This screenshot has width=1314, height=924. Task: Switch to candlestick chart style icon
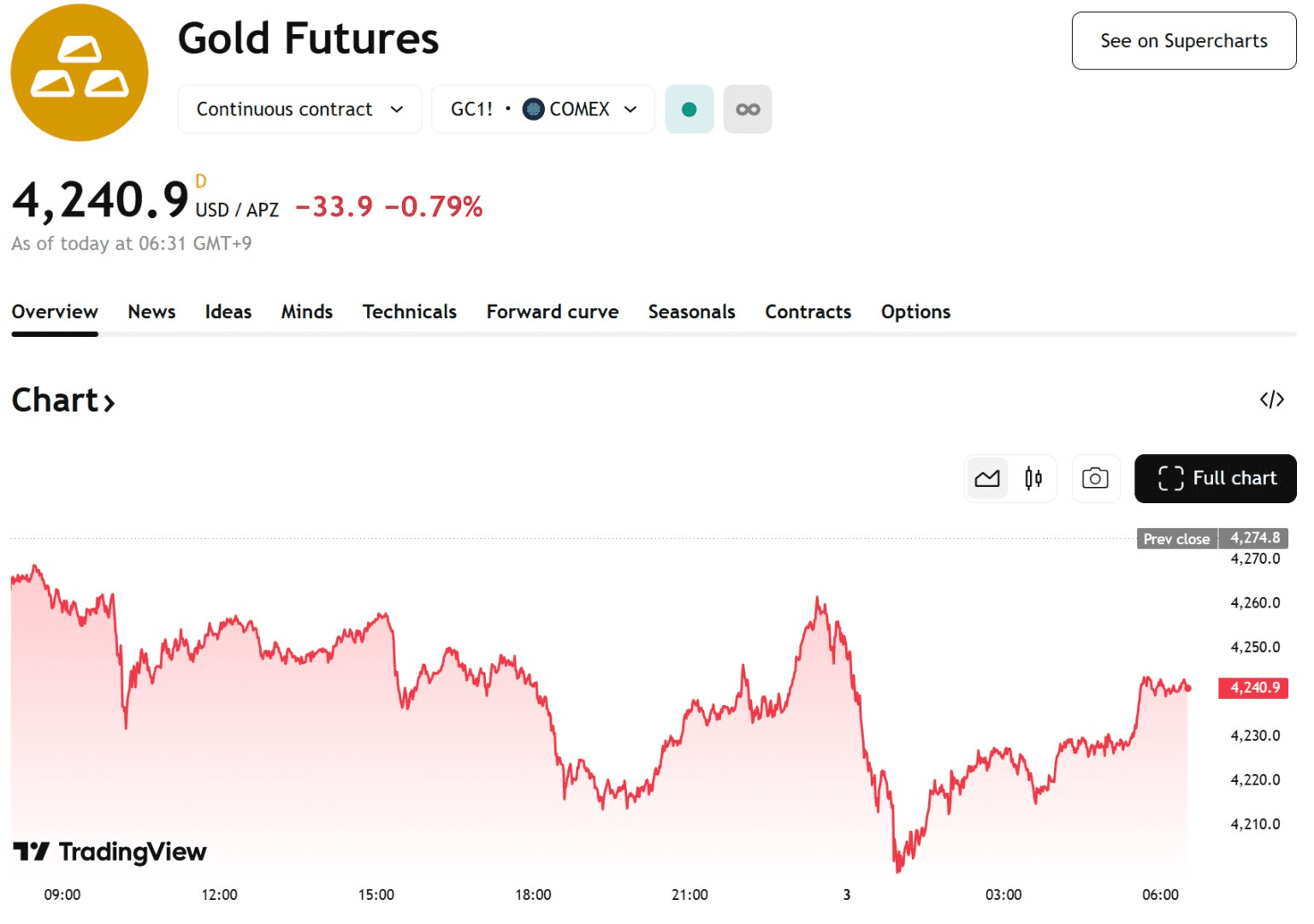pos(1033,478)
